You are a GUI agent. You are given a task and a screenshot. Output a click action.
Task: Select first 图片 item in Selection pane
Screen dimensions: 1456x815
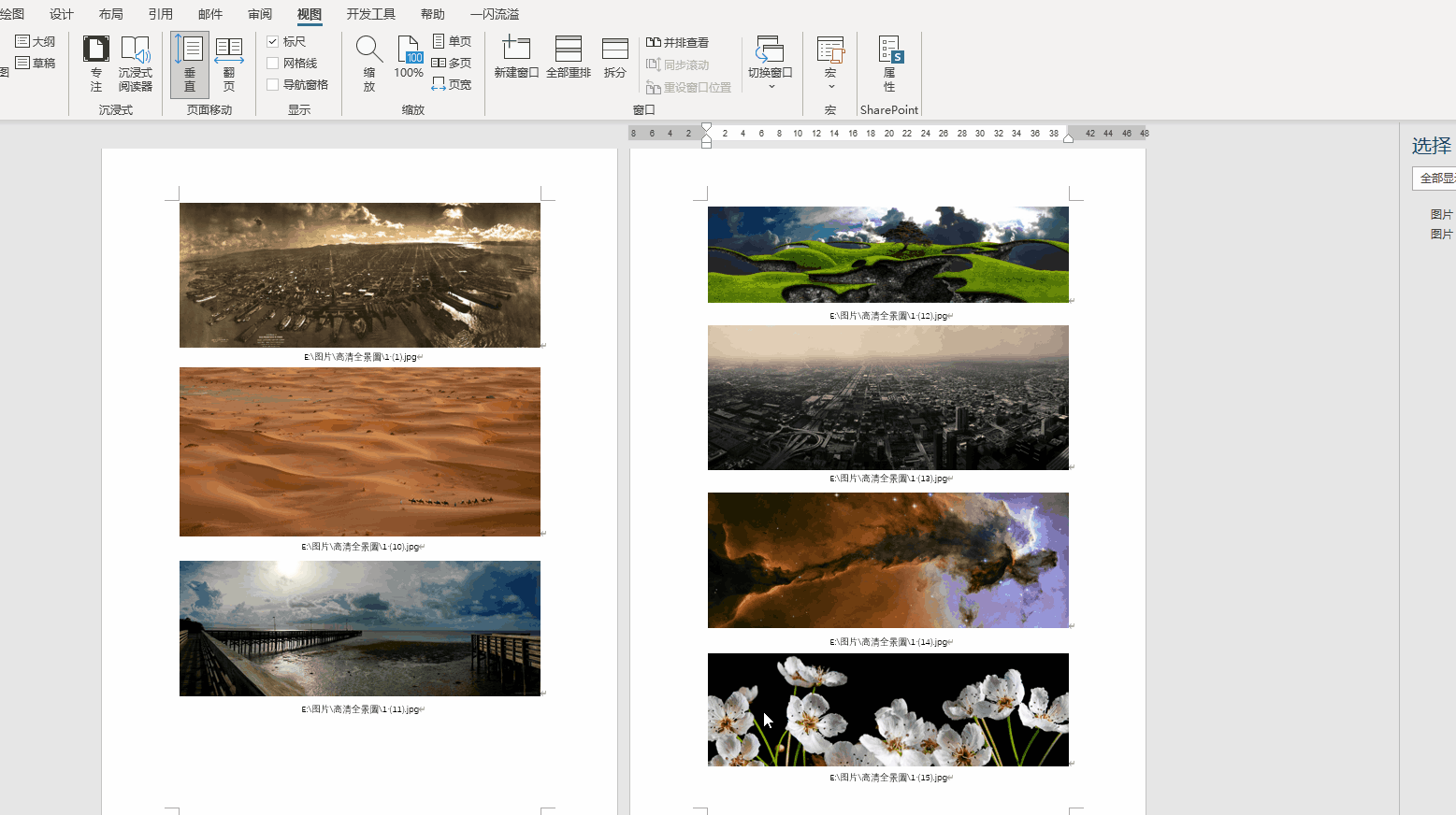pos(1441,214)
